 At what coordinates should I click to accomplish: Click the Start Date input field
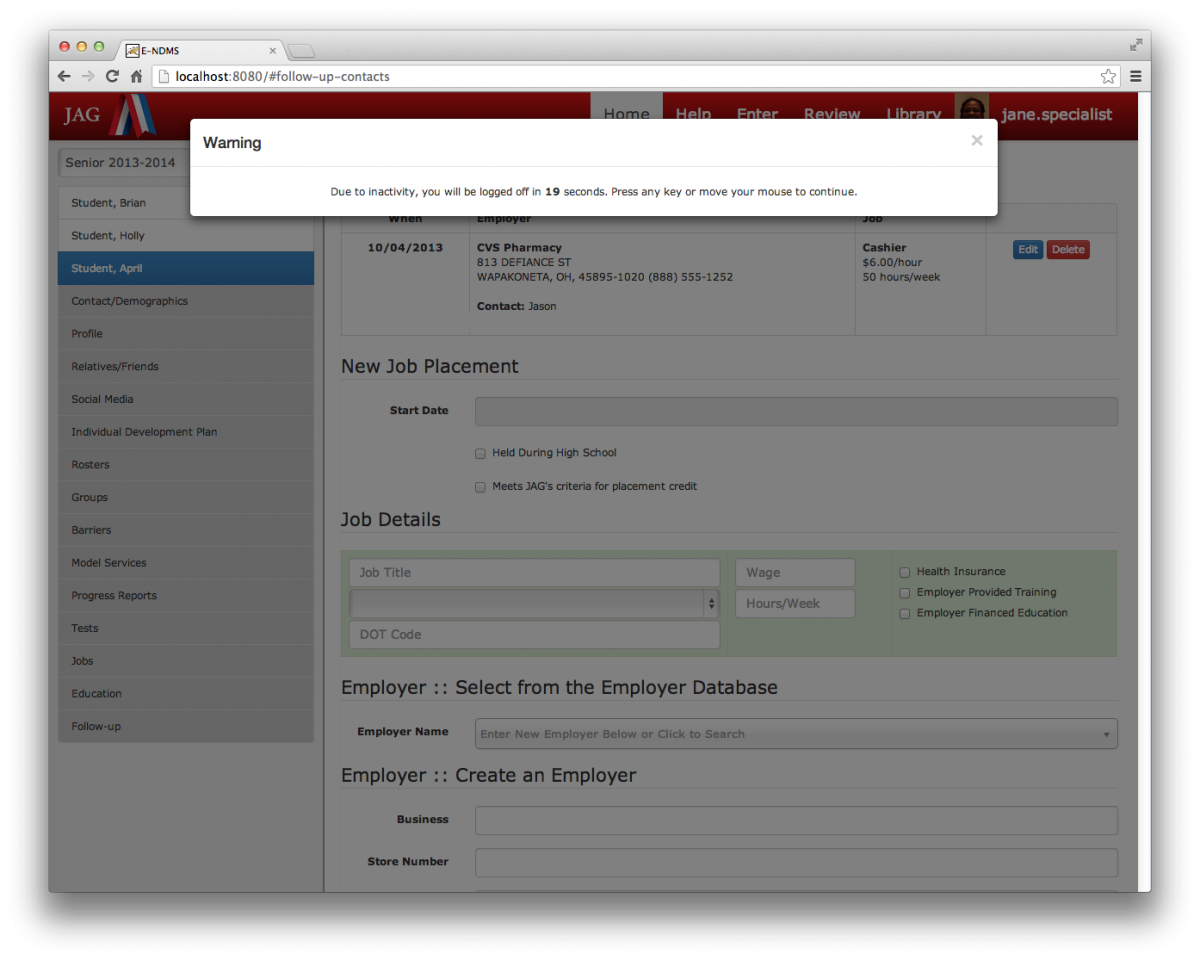(x=796, y=410)
